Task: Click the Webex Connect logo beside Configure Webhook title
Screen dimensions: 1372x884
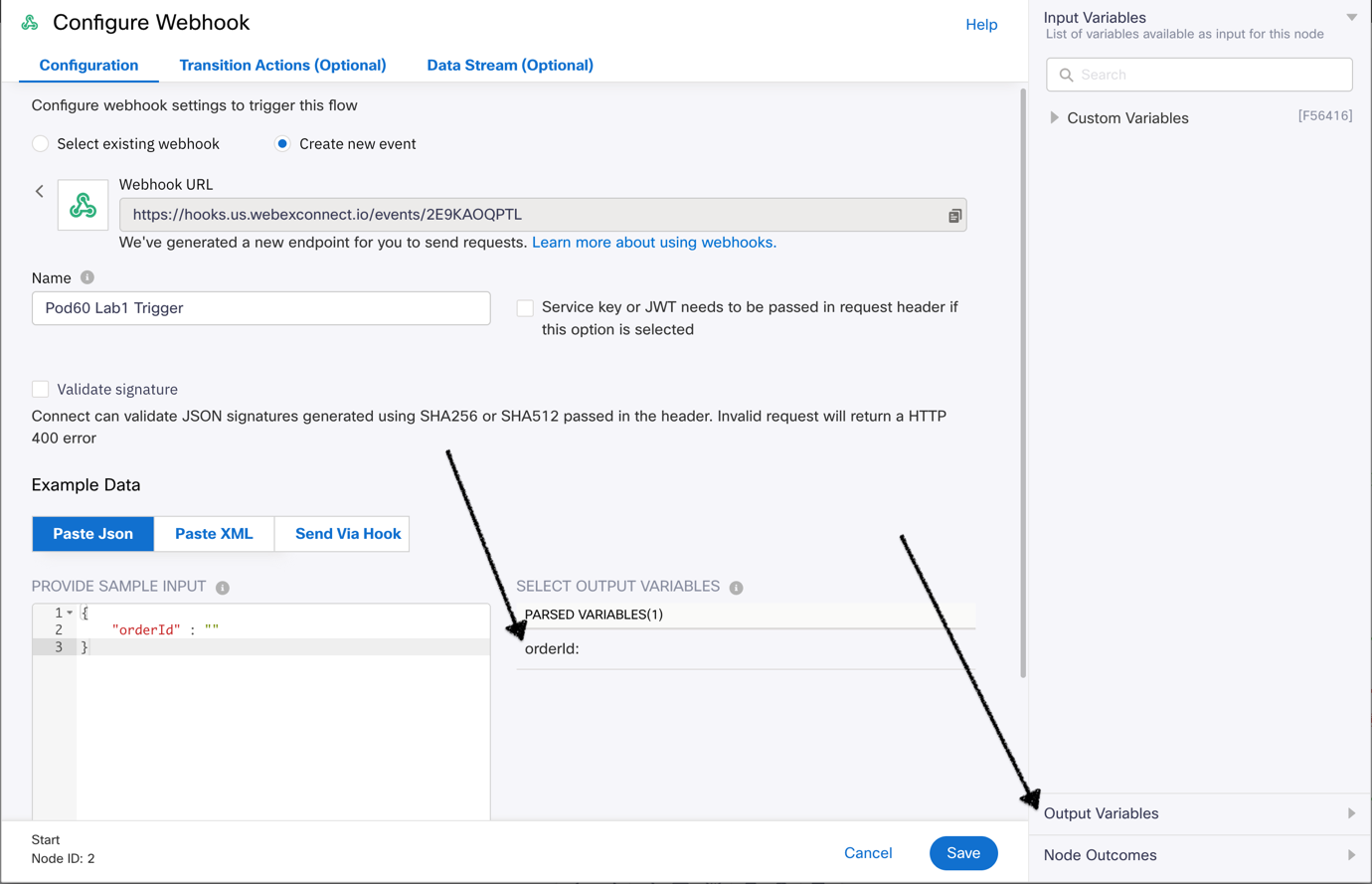Action: [30, 22]
